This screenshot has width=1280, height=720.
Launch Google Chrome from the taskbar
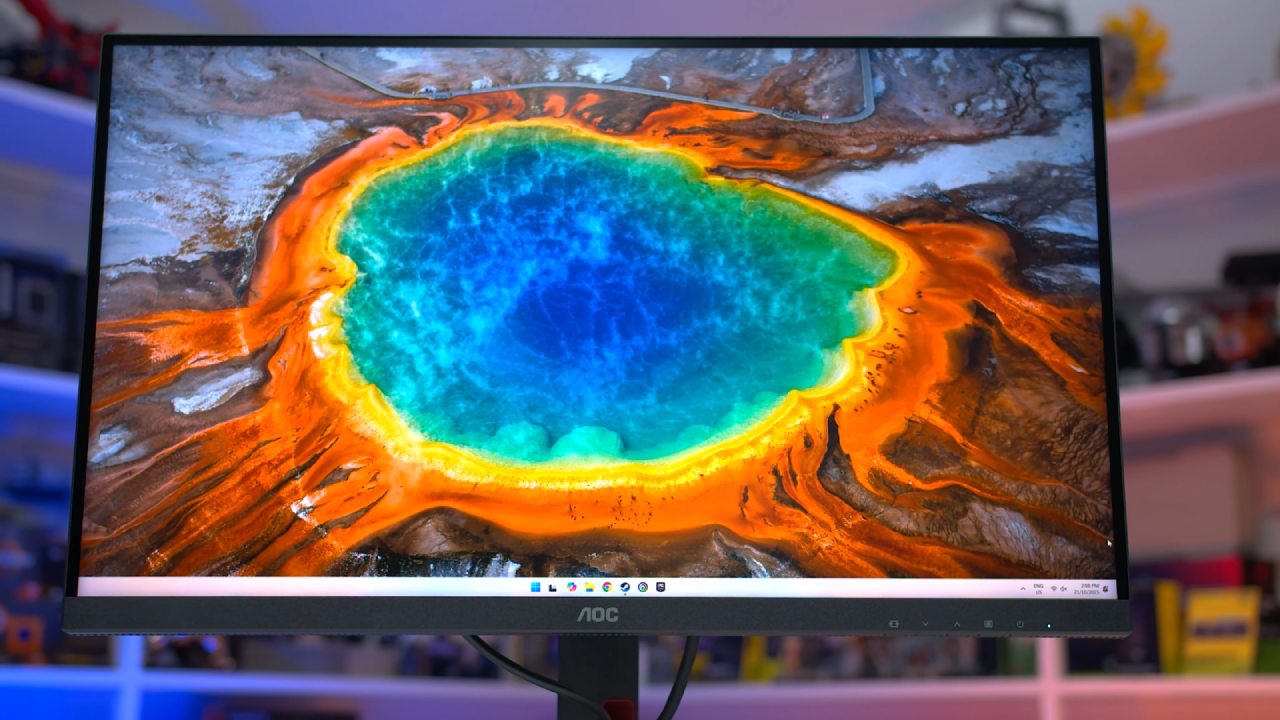pos(607,587)
